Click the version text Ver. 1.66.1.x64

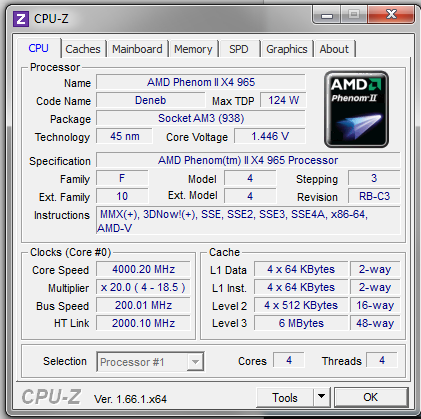pyautogui.click(x=130, y=399)
